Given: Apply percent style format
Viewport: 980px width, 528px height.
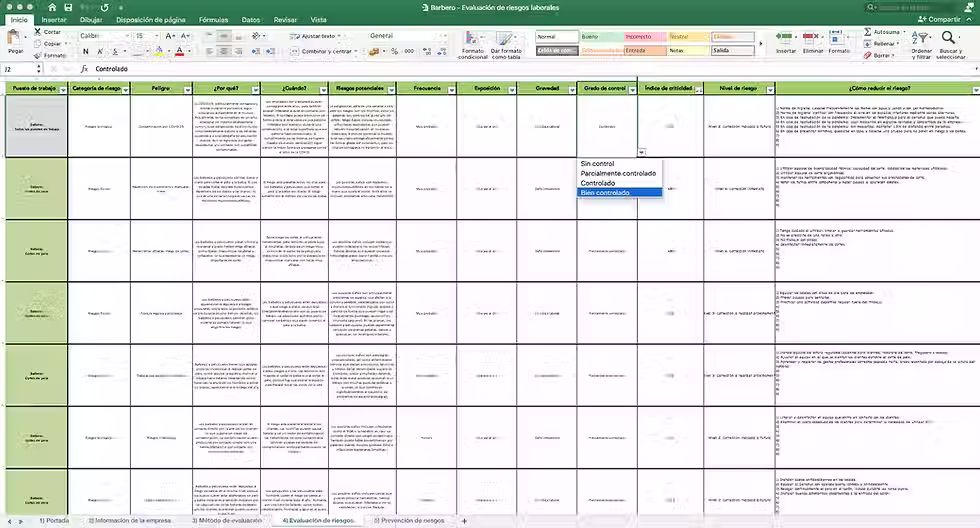Looking at the screenshot, I should [x=394, y=51].
